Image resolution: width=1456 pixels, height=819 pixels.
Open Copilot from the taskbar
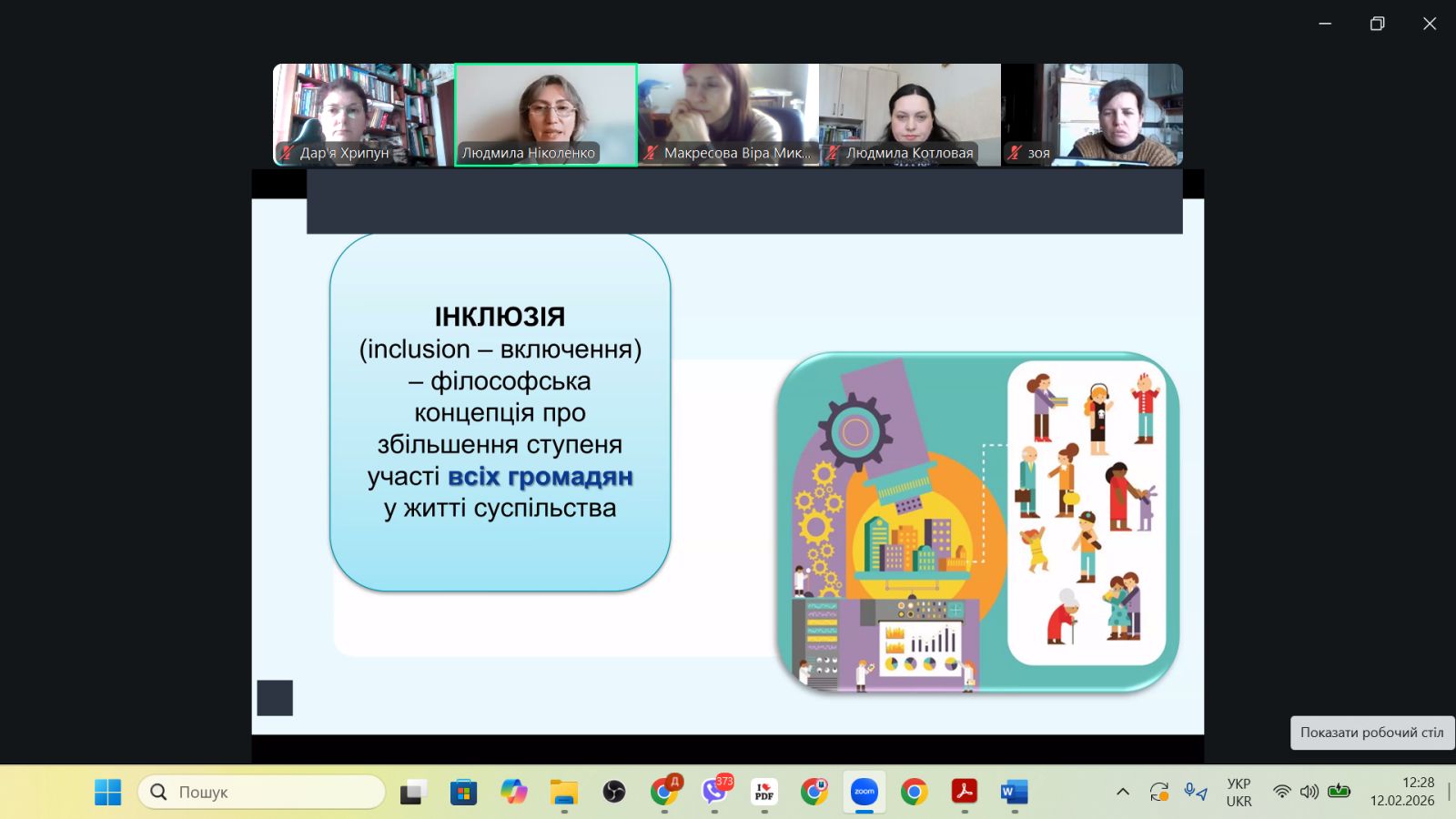coord(514,792)
